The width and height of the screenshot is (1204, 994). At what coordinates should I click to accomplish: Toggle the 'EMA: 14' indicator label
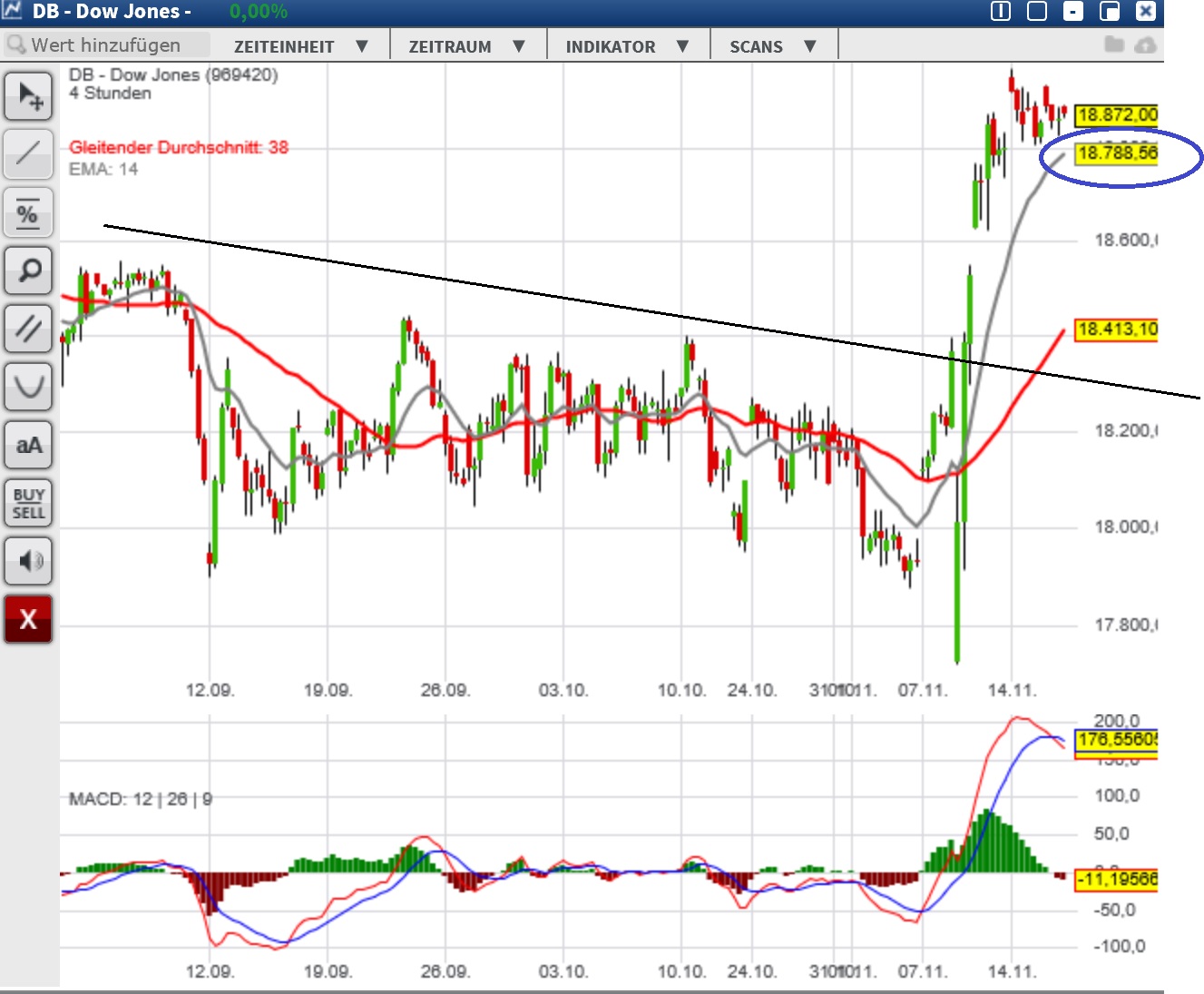tap(103, 169)
